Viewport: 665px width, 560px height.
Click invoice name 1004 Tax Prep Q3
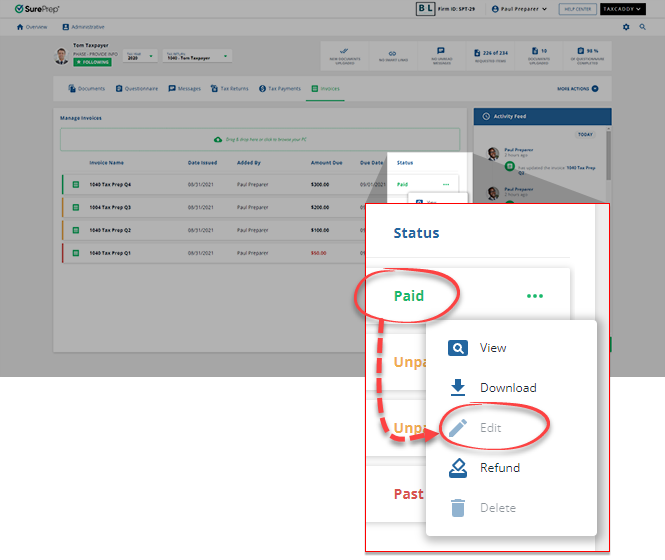(110, 207)
